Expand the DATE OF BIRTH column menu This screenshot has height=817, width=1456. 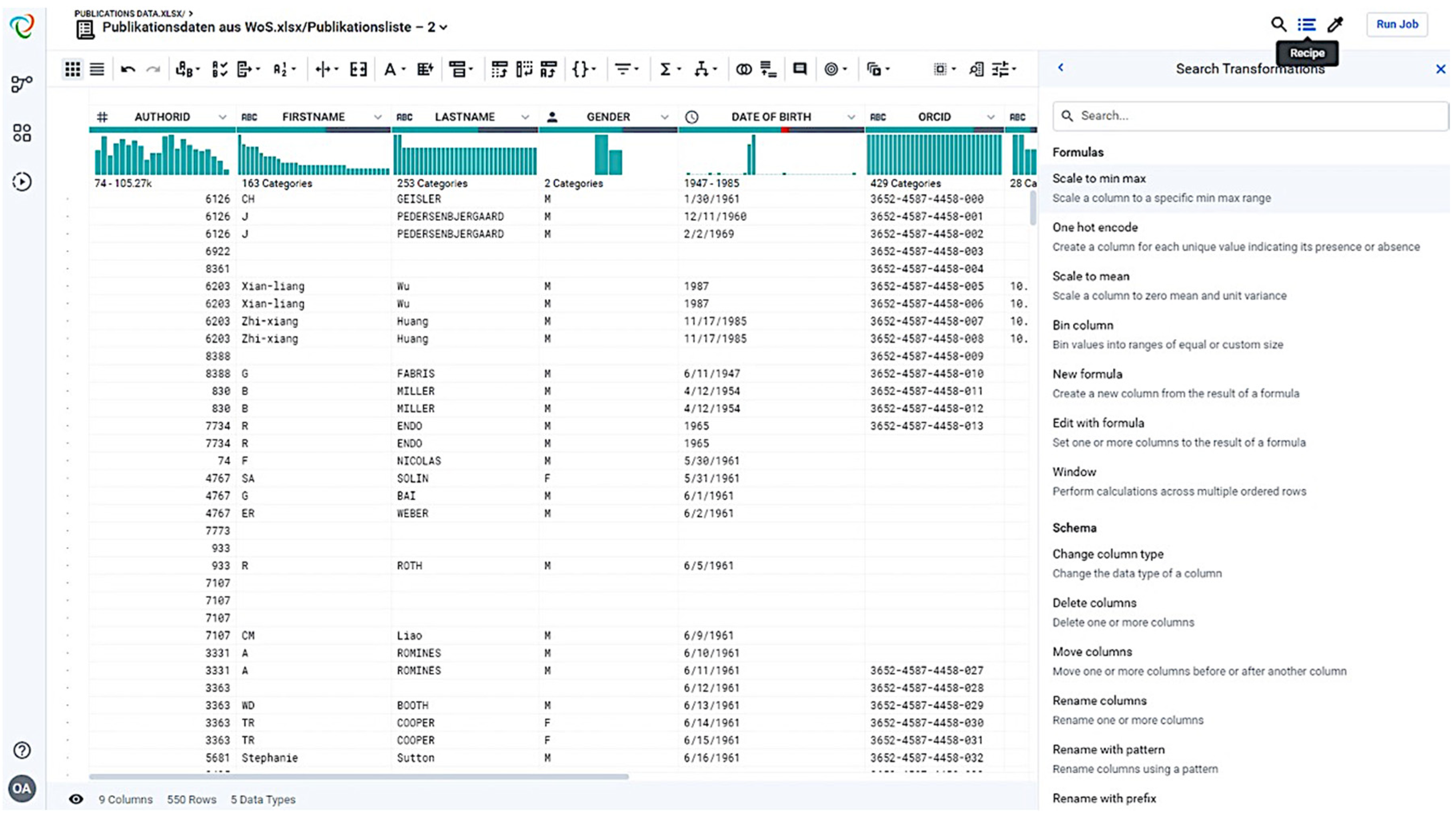click(x=851, y=117)
